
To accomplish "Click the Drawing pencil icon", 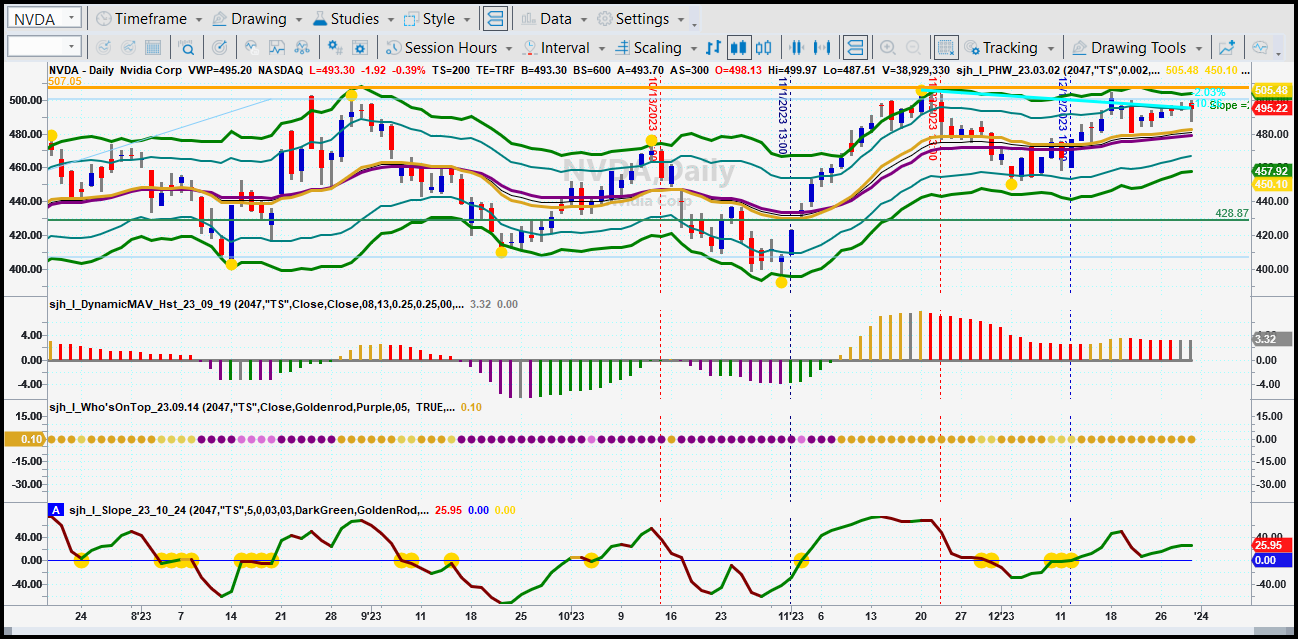I will click(x=219, y=19).
